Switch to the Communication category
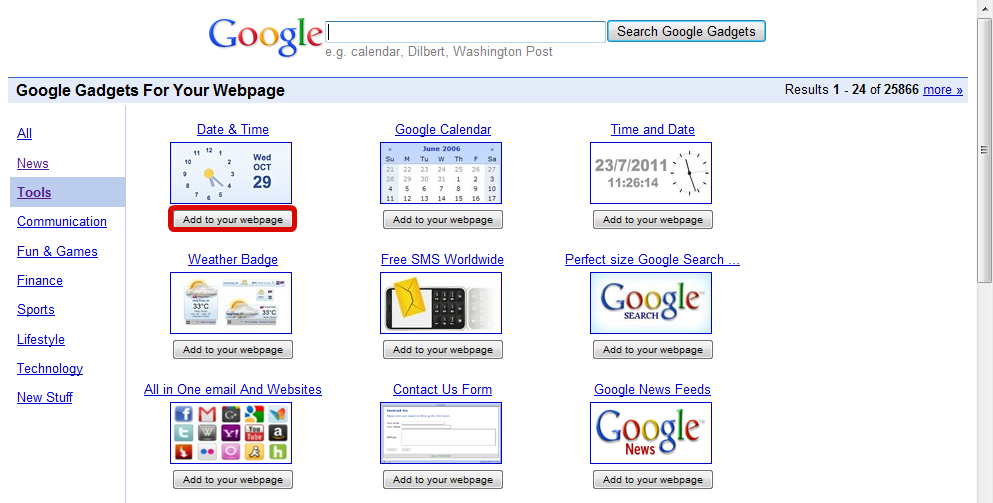 click(x=61, y=222)
